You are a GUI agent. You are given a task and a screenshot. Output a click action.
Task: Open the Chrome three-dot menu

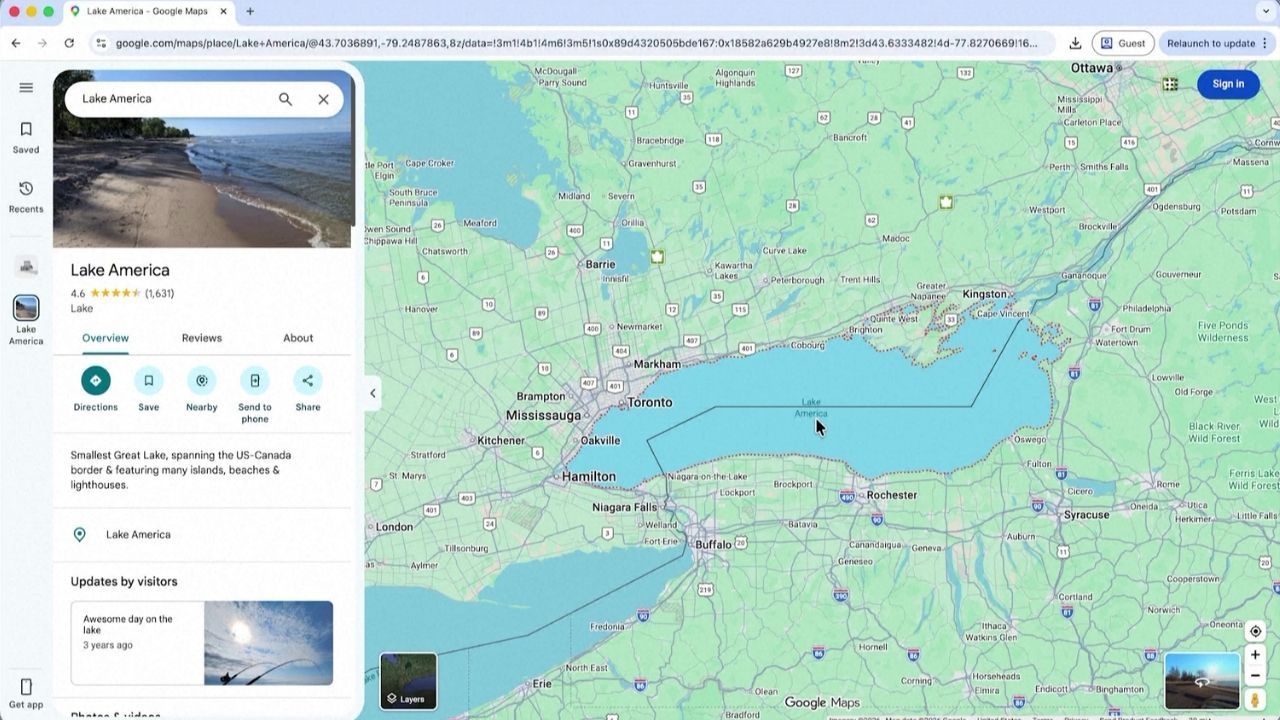[x=1265, y=43]
